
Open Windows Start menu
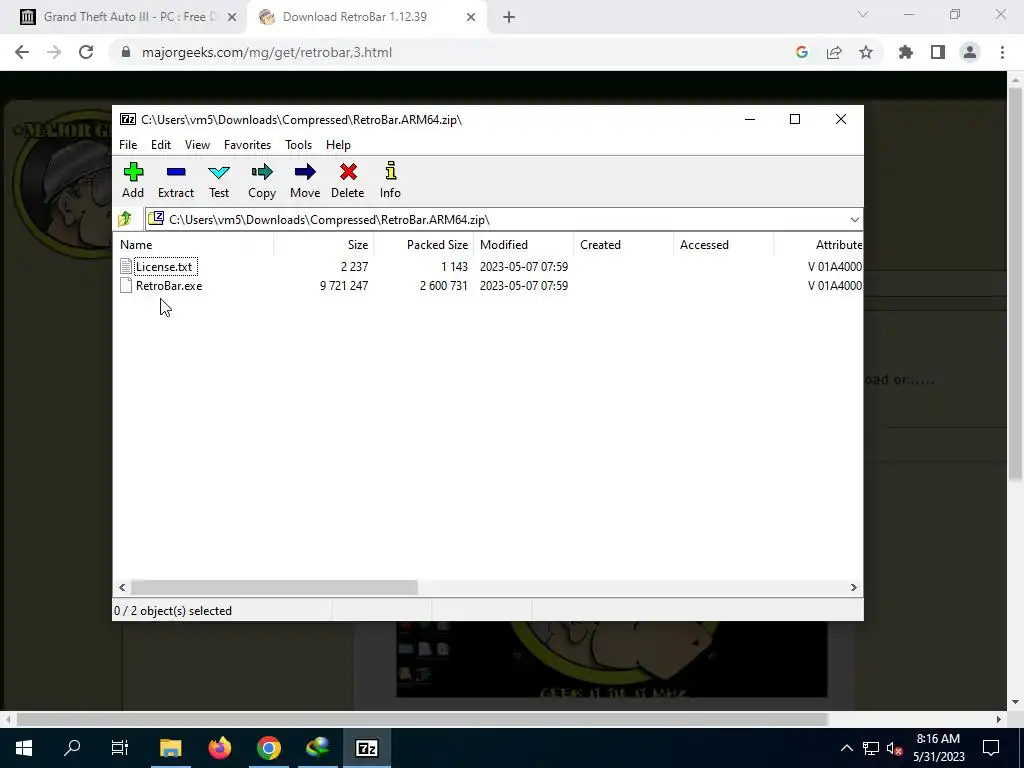point(24,748)
